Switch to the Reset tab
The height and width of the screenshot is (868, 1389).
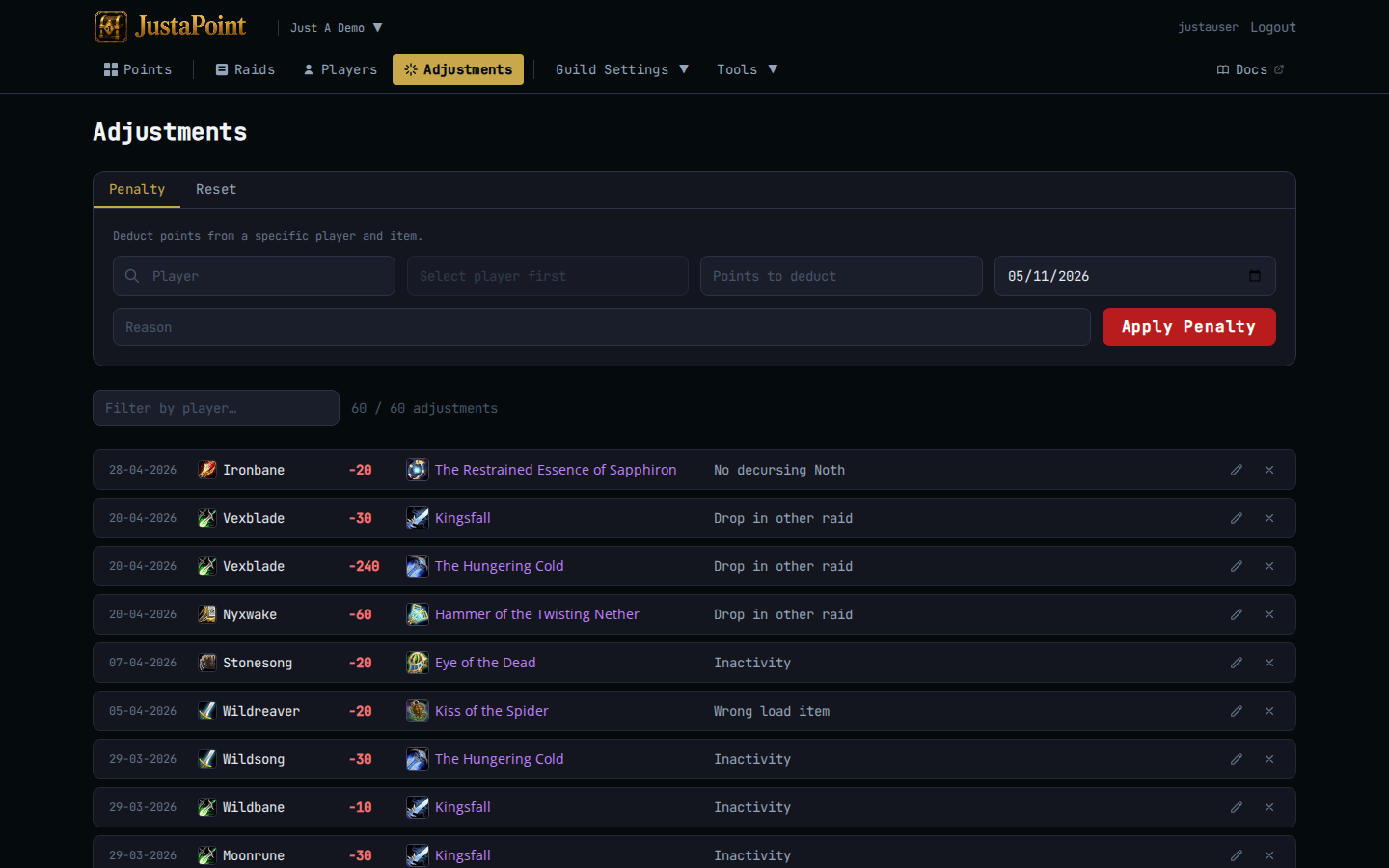point(216,189)
